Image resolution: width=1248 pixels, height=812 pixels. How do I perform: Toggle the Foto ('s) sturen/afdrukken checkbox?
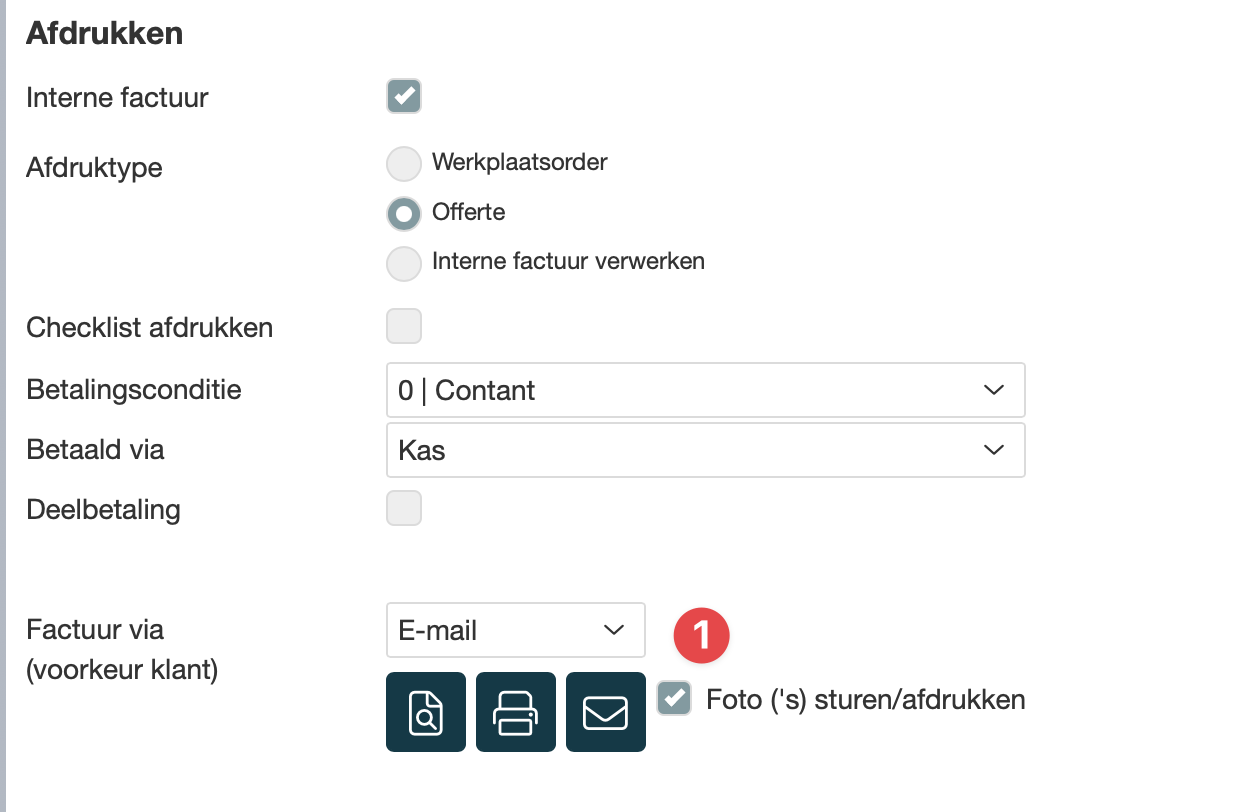pos(674,698)
